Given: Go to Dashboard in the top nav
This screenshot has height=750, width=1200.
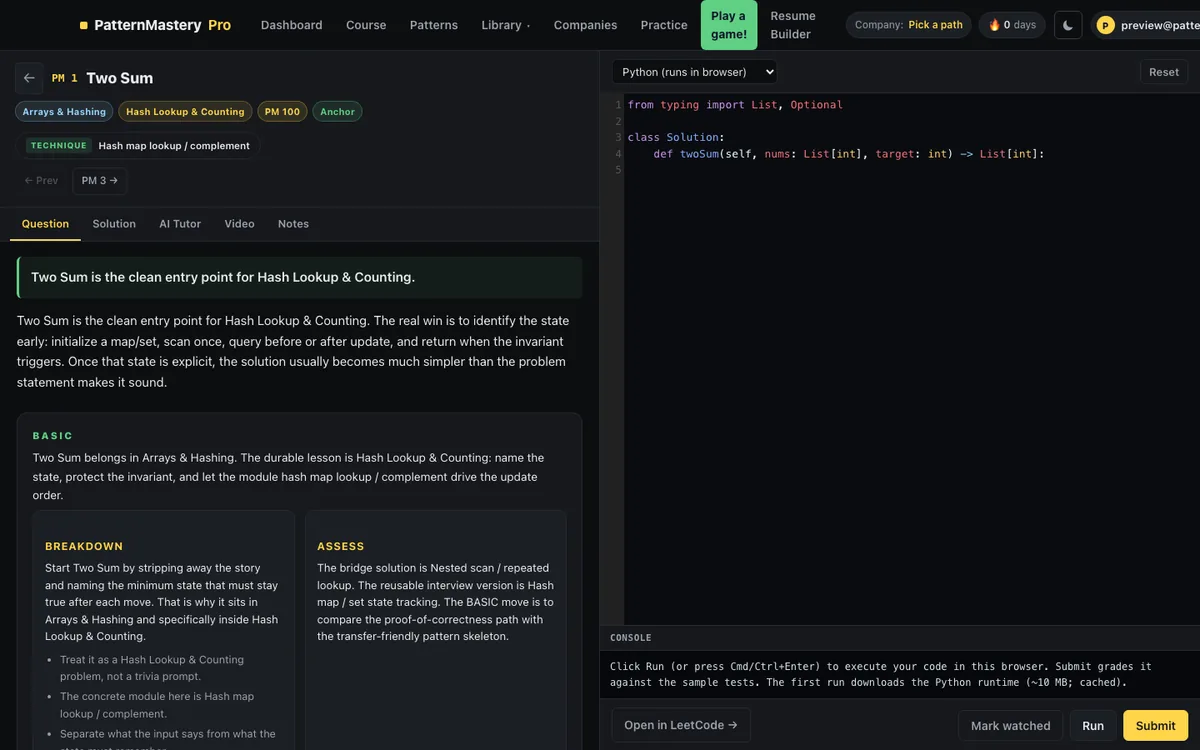Looking at the screenshot, I should coord(291,25).
